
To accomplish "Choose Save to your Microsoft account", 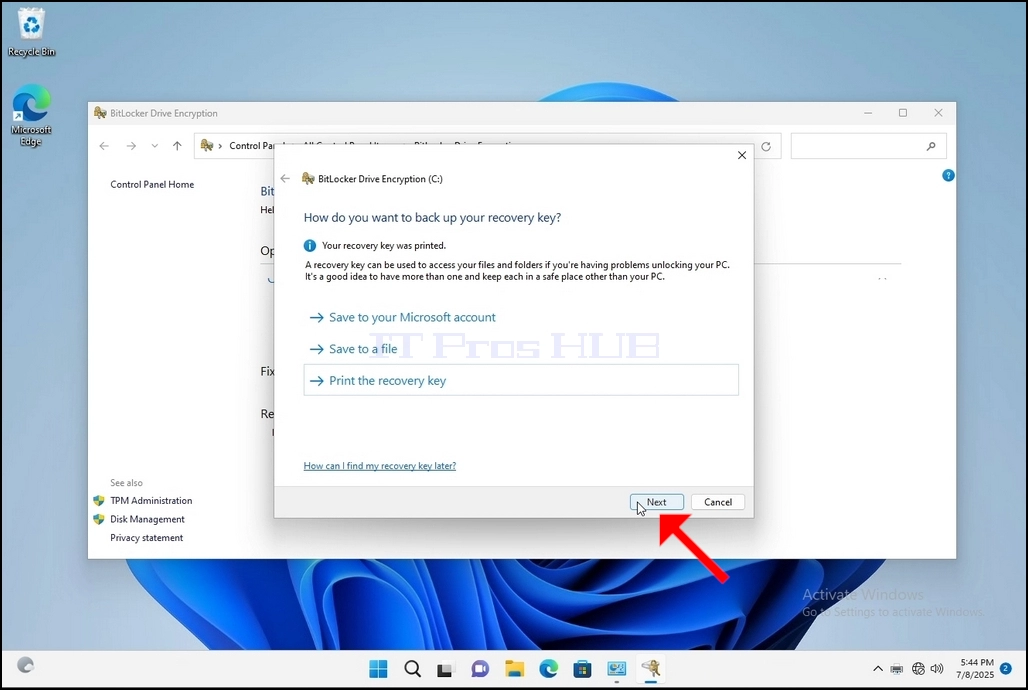I will point(412,317).
